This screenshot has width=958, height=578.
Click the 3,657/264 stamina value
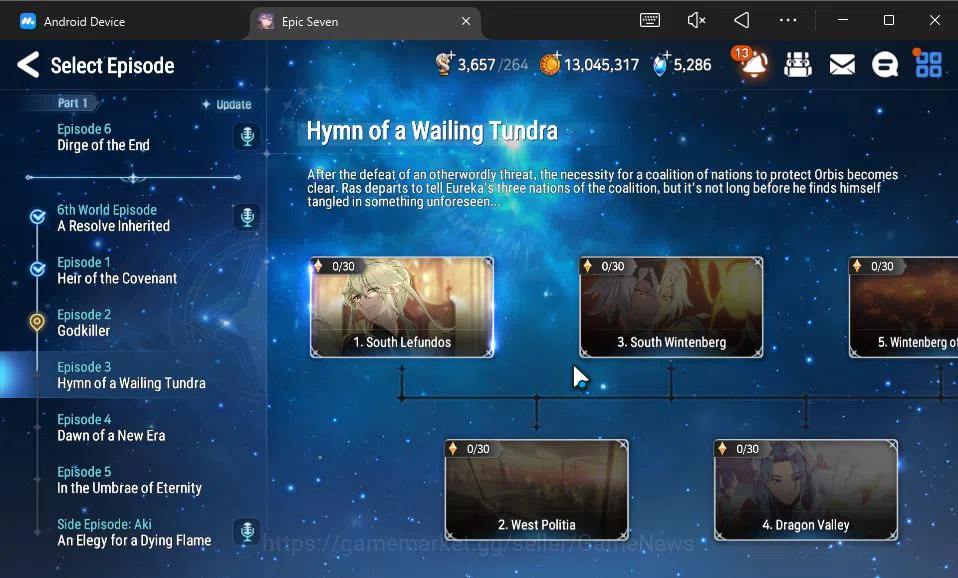point(492,64)
